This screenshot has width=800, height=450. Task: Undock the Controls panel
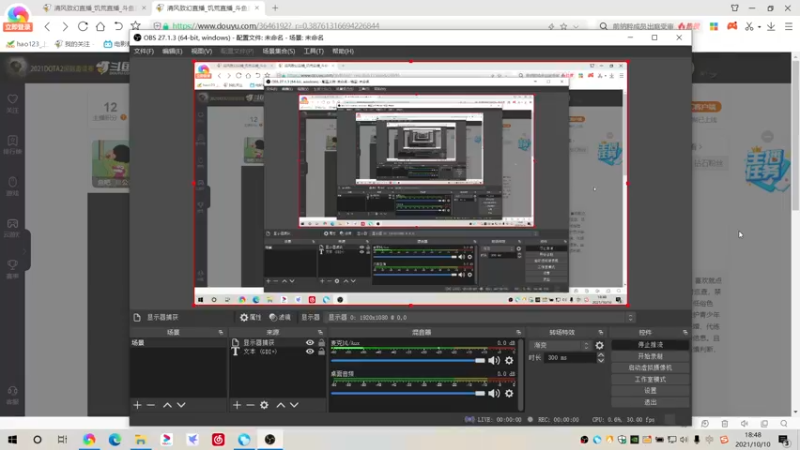(685, 332)
